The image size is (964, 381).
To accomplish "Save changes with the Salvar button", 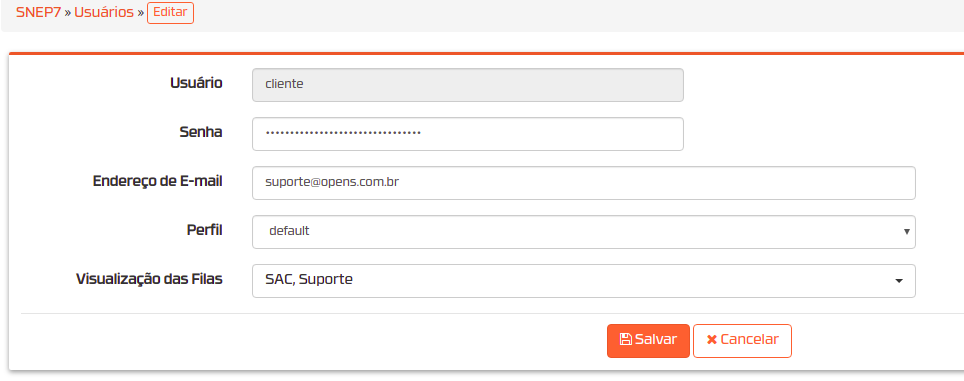I will click(648, 340).
